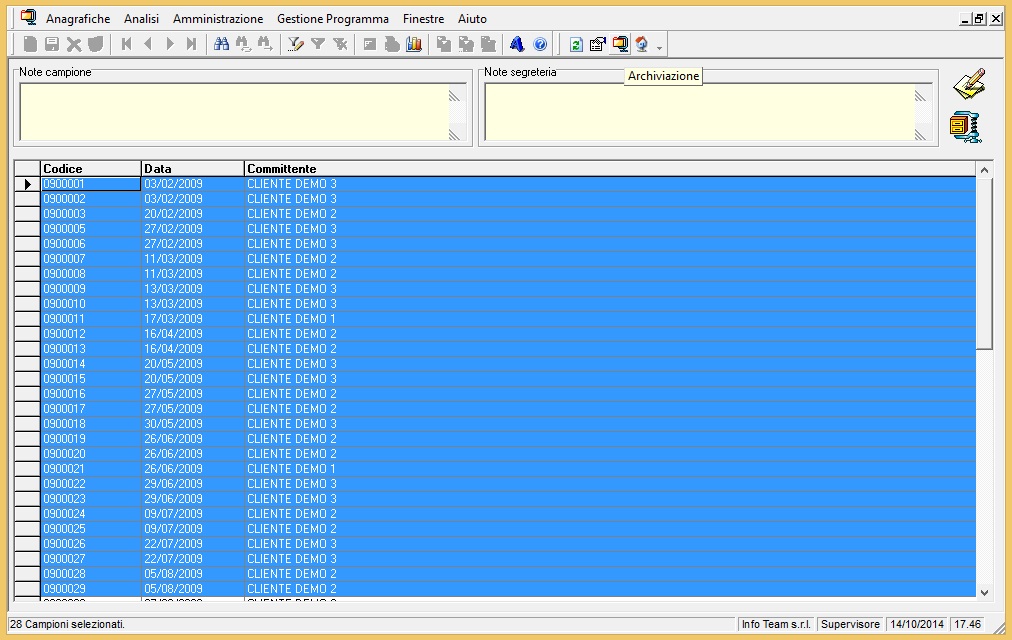Viewport: 1012px width, 640px height.
Task: Click the '28 Campioni selezionati.' status text
Action: click(x=68, y=625)
